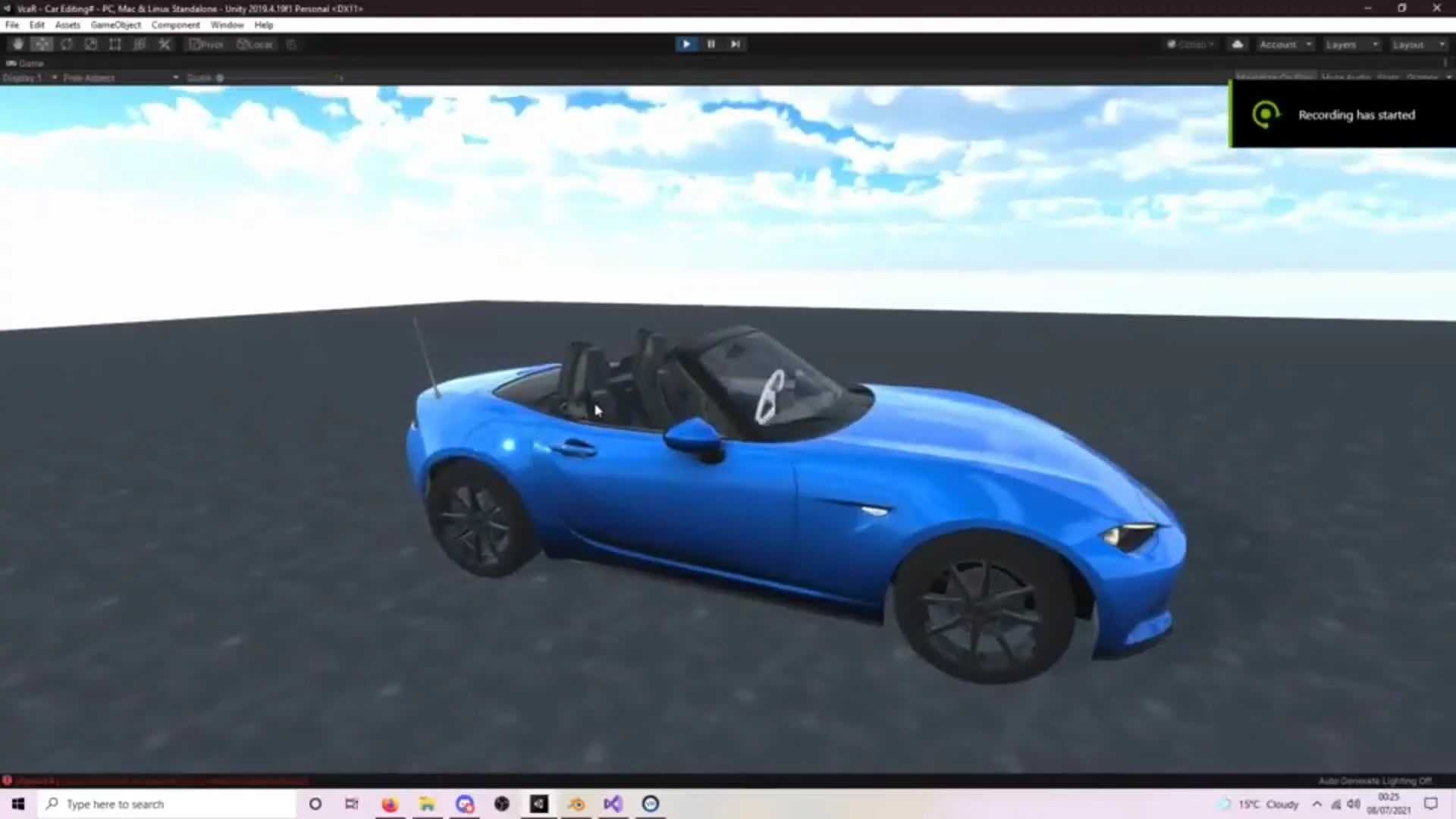The width and height of the screenshot is (1456, 819).
Task: Open the Account dropdown
Action: (x=1285, y=44)
